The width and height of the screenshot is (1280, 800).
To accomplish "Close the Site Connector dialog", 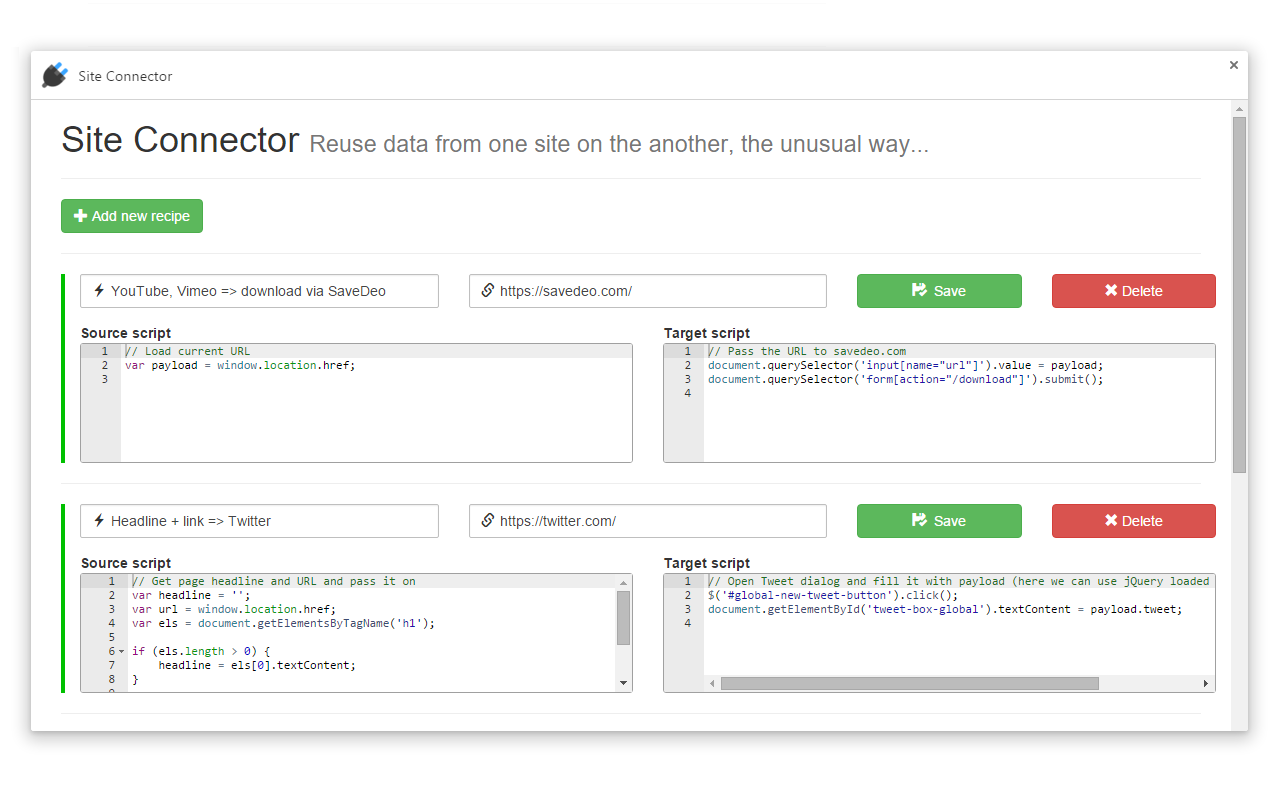I will [1234, 65].
